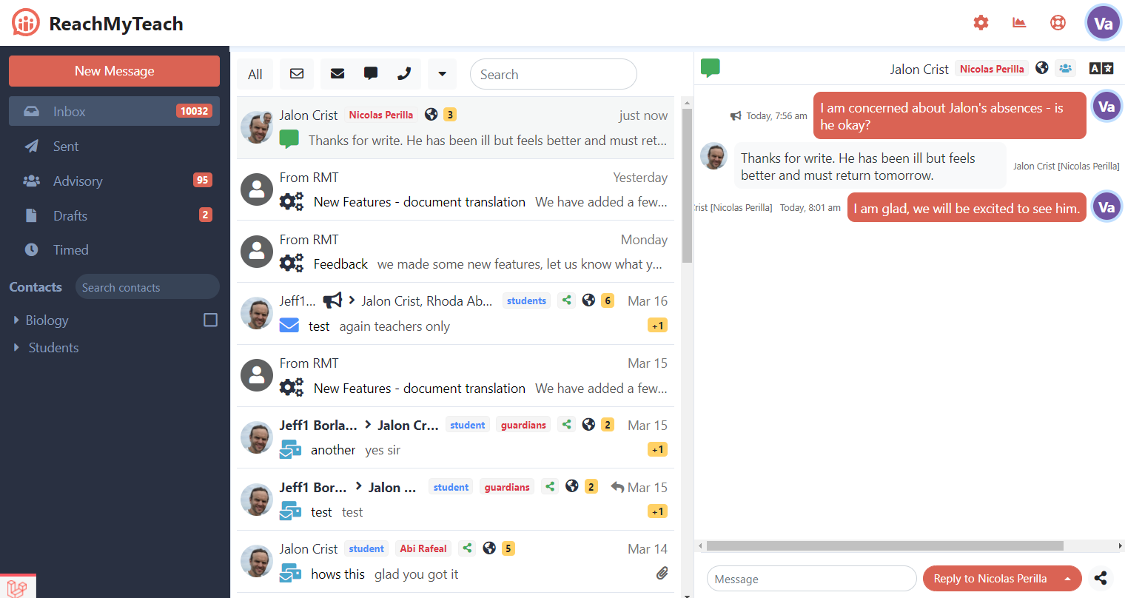Open the help lifebuoy icon in header
The height and width of the screenshot is (600, 1125).
1058,23
